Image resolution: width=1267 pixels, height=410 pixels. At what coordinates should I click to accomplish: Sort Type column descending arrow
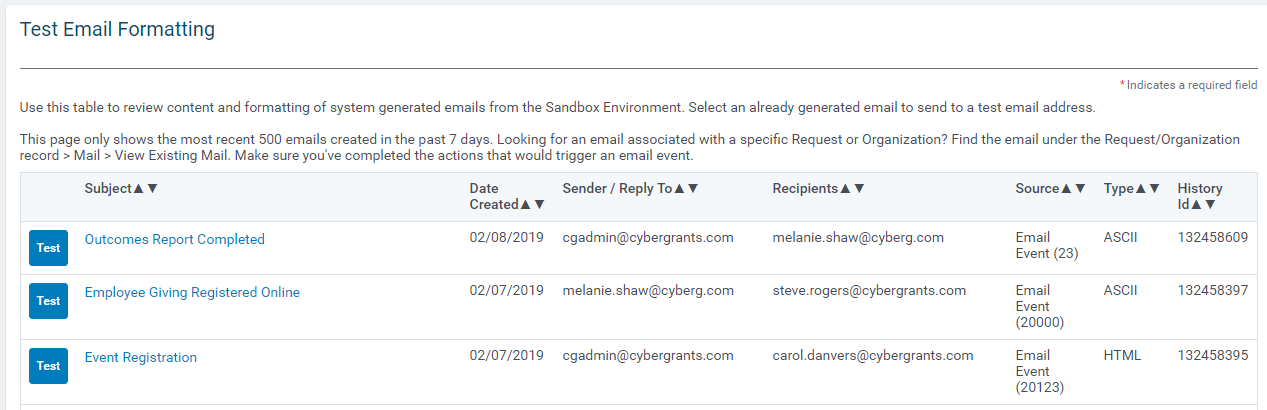(x=1154, y=188)
